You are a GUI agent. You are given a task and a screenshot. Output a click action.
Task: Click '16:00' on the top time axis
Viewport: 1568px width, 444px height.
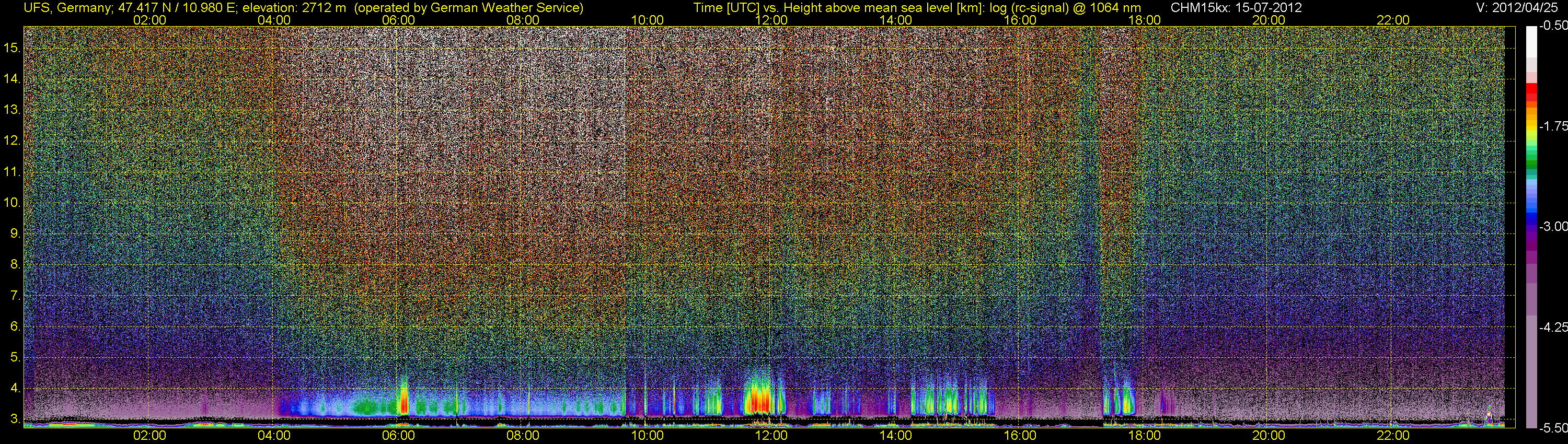coord(1020,20)
